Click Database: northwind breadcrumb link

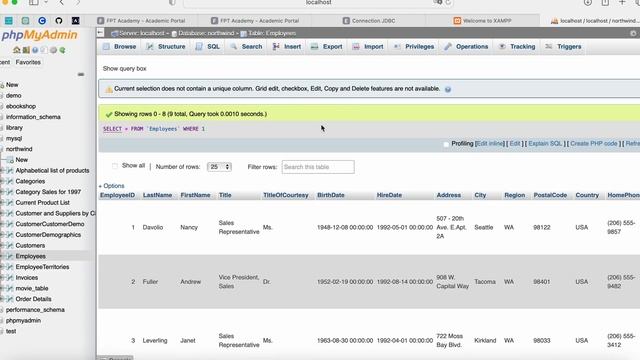206,33
